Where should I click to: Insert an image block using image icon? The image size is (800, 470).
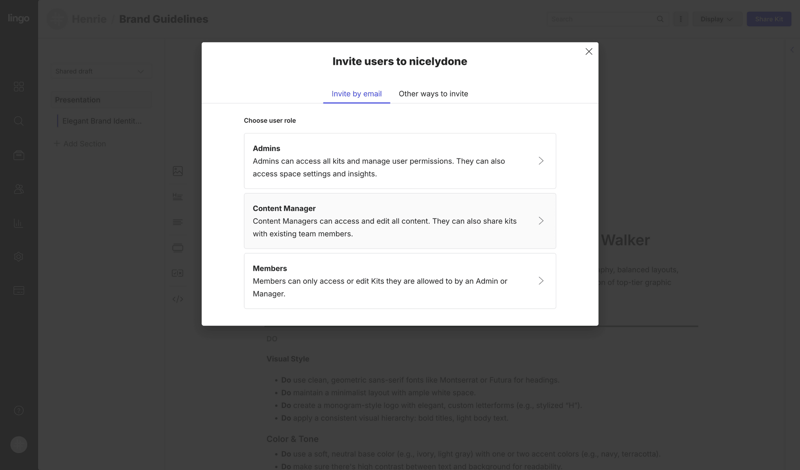[177, 171]
